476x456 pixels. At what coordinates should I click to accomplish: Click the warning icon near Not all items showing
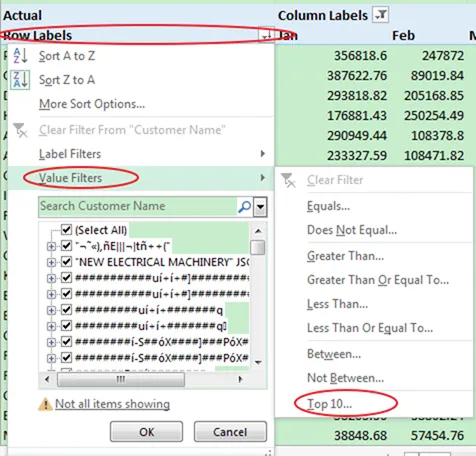(45, 404)
